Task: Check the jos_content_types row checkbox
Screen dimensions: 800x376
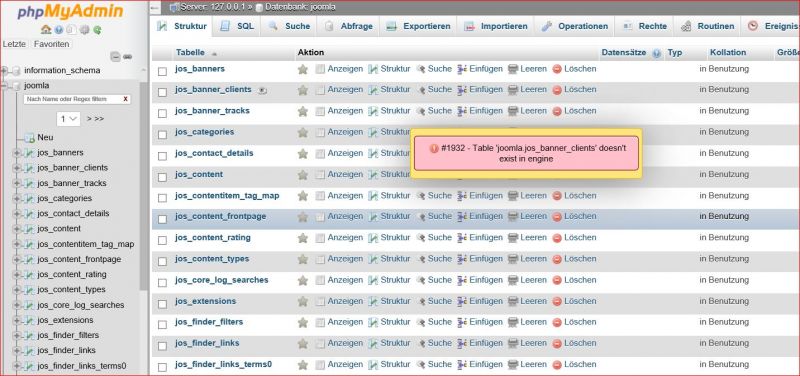Action: pos(162,262)
